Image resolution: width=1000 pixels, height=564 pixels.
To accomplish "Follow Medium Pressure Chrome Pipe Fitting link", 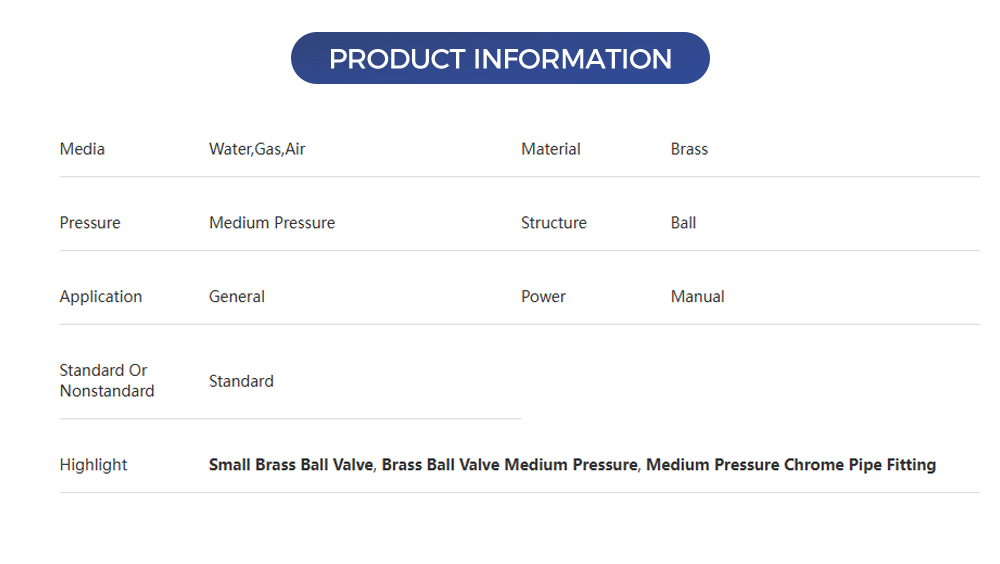I will [790, 464].
